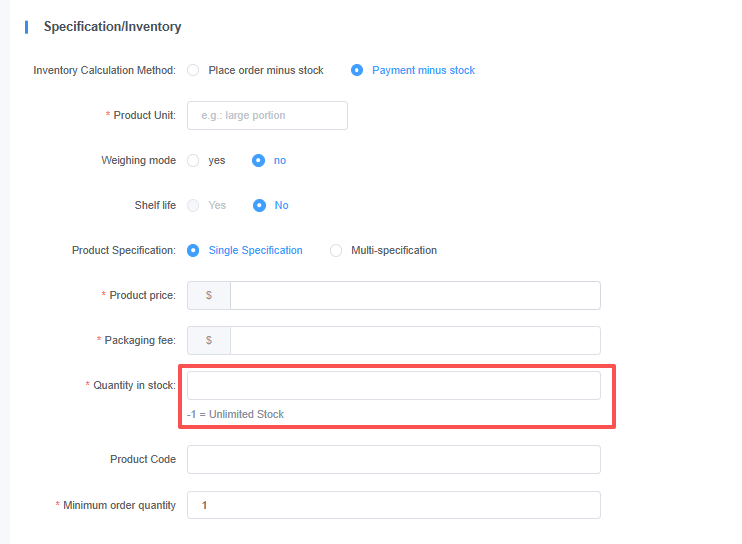Switch to Multi-specification option

[x=336, y=251]
